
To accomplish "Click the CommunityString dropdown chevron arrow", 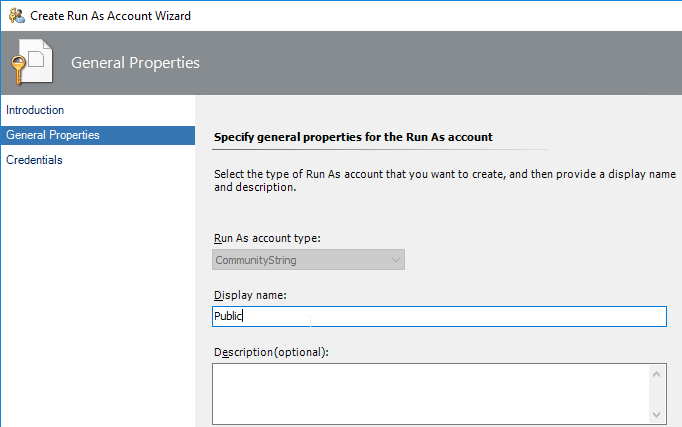I will (x=395, y=260).
